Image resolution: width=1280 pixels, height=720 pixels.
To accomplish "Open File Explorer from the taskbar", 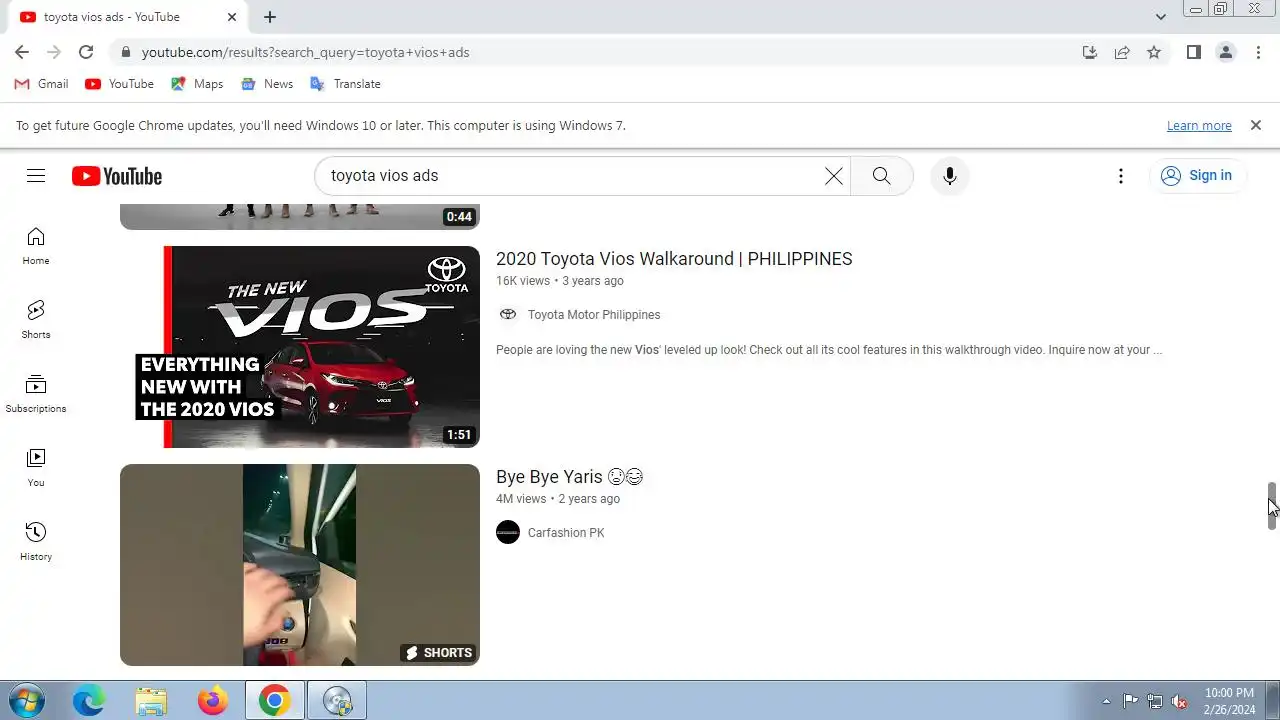I will coord(151,701).
